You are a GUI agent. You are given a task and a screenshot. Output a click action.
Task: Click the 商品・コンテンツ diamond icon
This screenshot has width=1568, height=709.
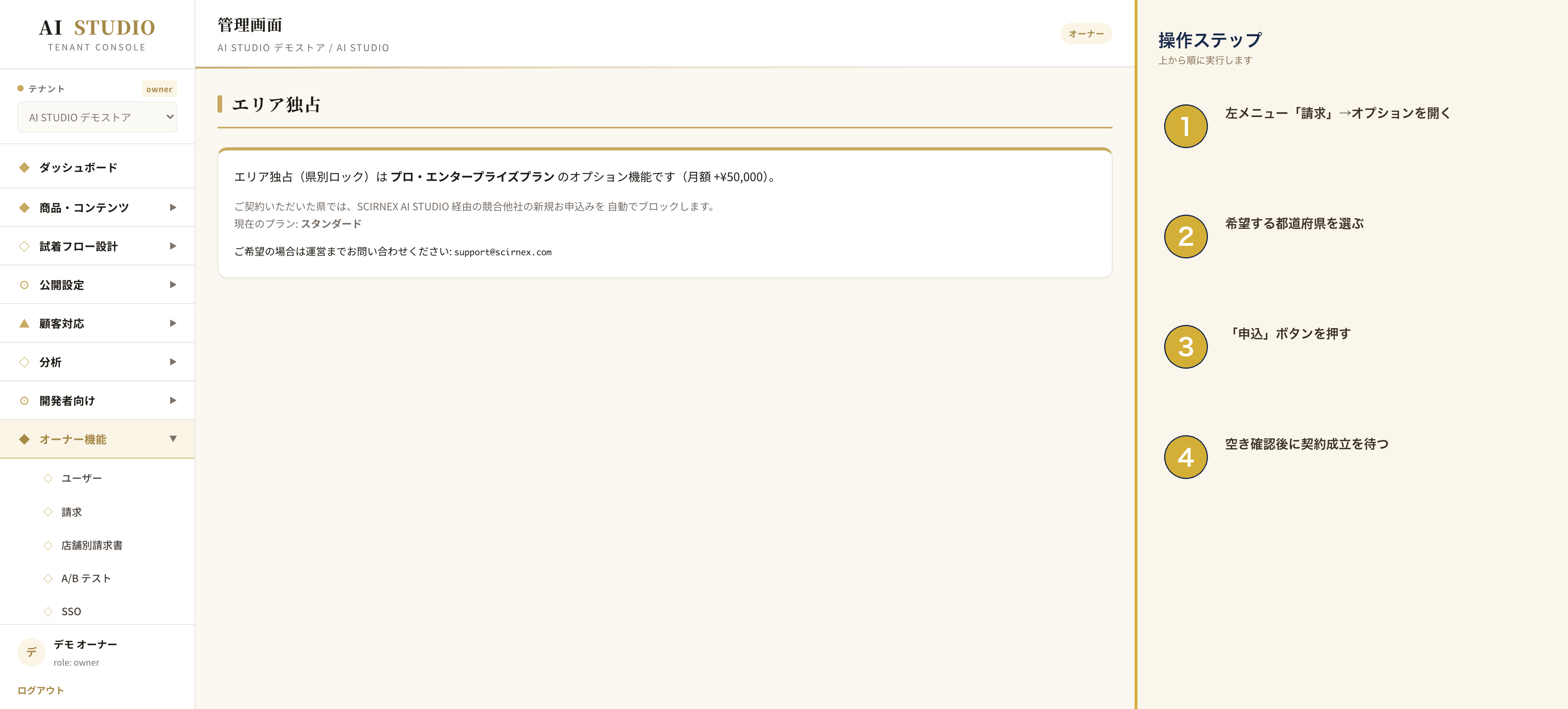coord(24,208)
